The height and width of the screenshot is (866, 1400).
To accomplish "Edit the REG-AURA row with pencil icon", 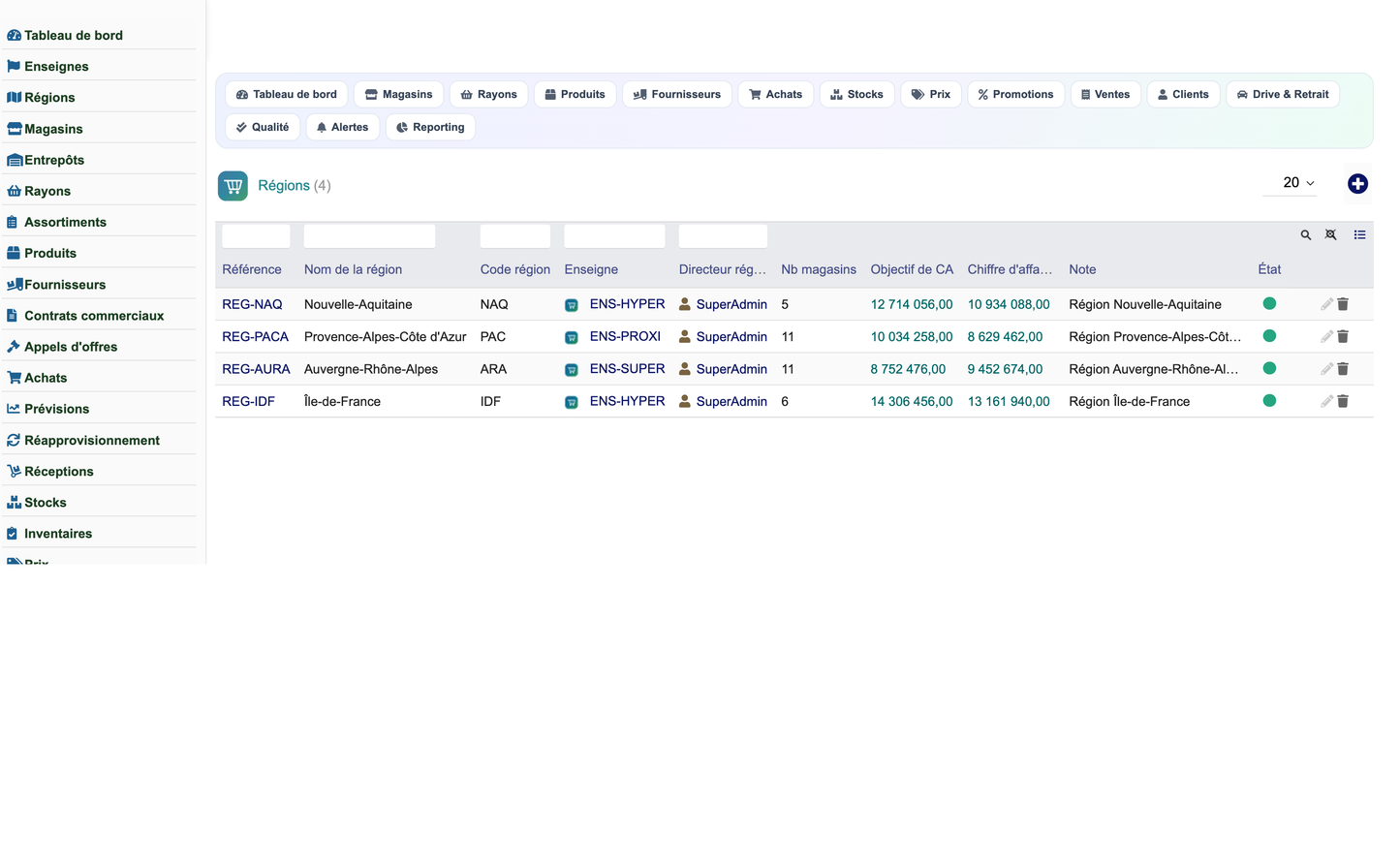I will pos(1326,369).
